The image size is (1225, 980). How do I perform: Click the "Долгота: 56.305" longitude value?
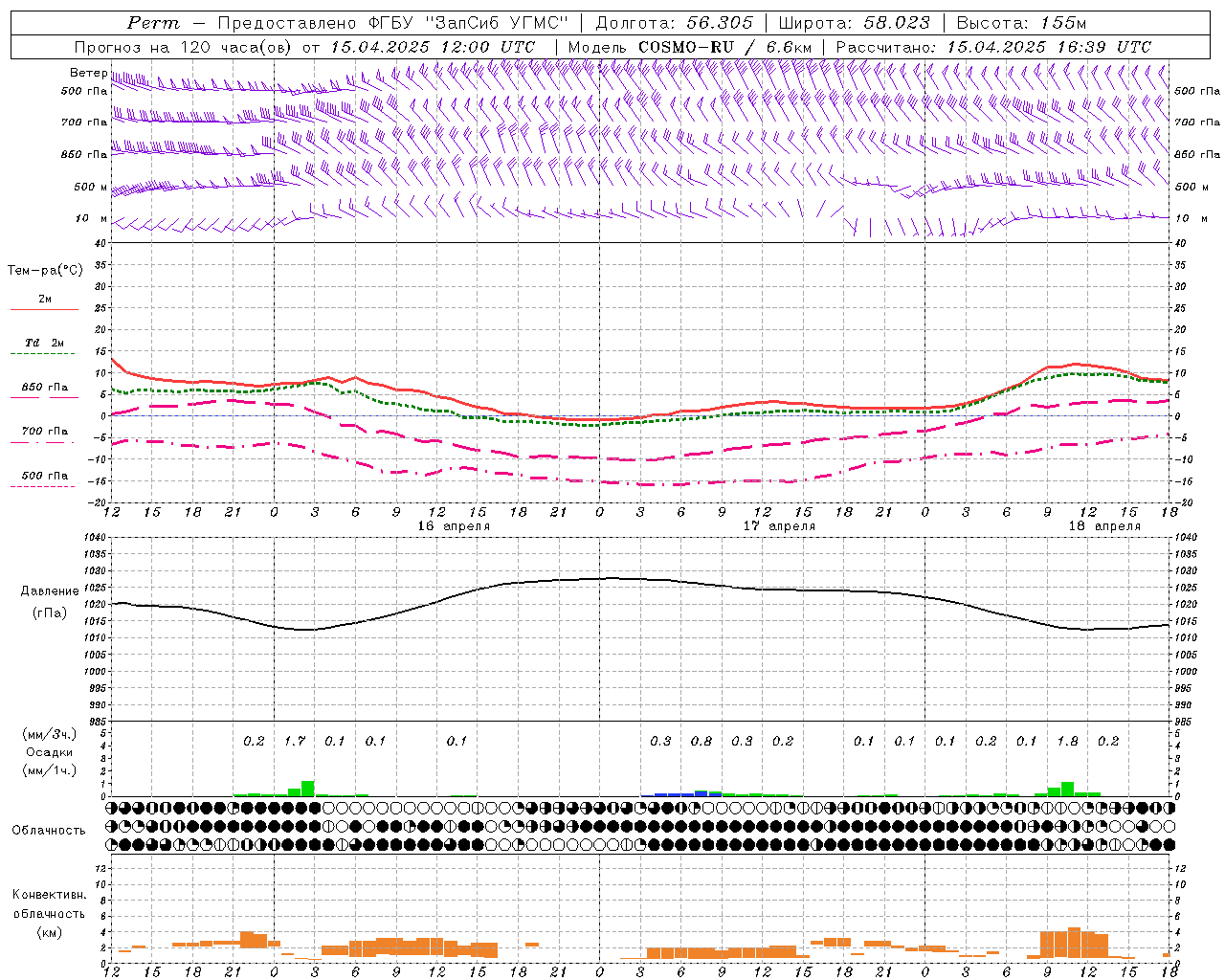tap(675, 23)
